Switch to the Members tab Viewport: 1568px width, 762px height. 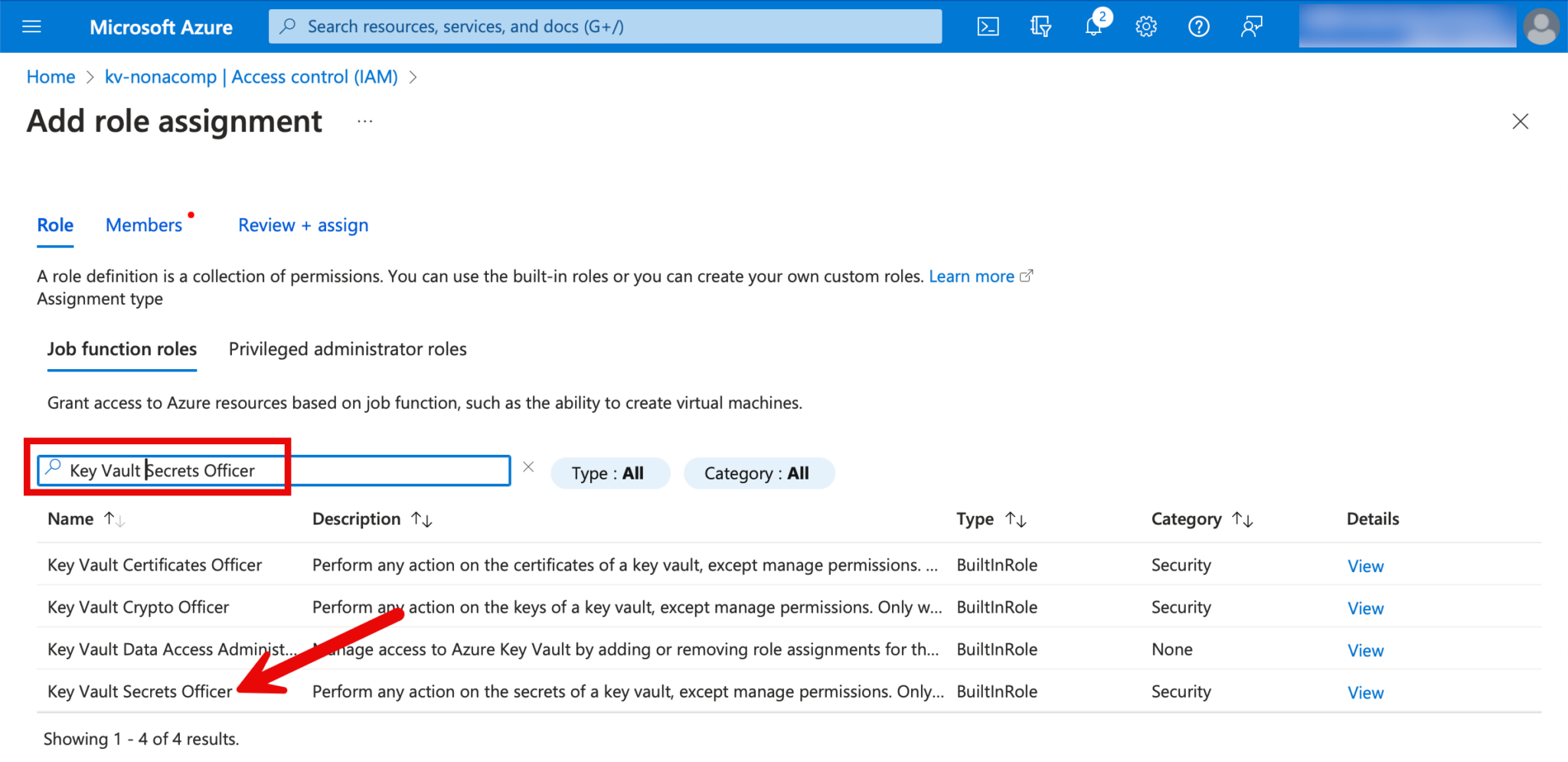coord(144,225)
